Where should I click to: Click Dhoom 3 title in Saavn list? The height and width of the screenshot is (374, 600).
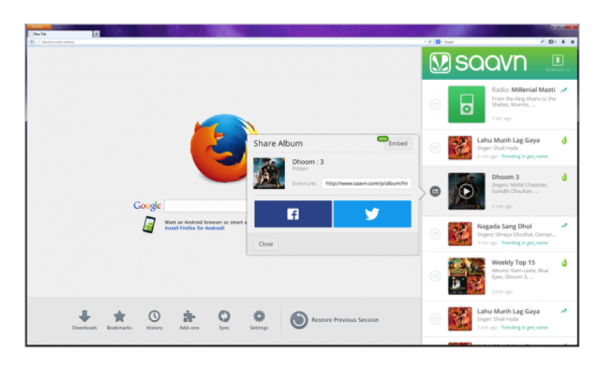click(505, 177)
